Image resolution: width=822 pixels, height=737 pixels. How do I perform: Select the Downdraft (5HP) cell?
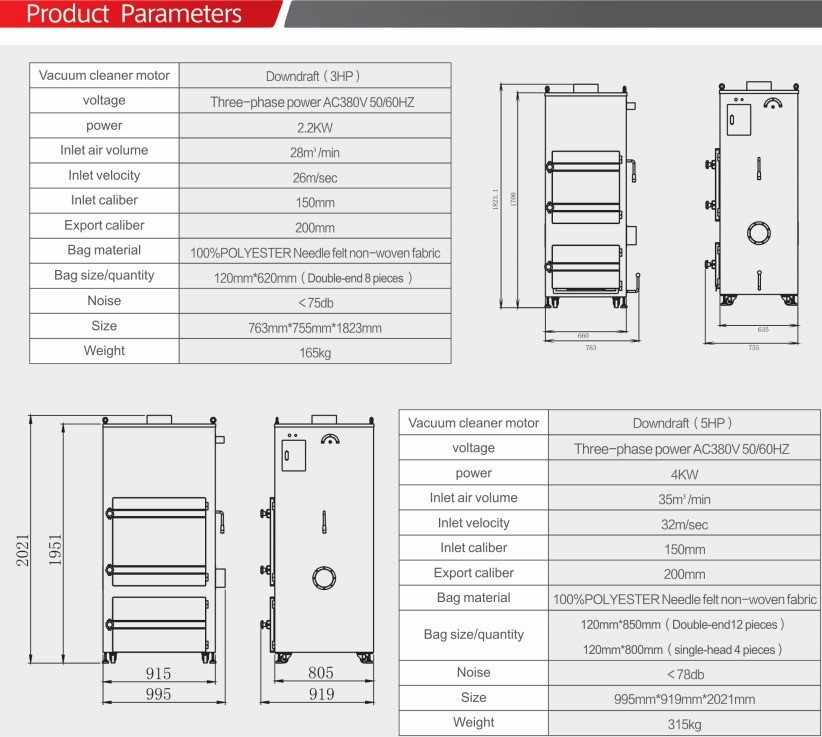[684, 424]
